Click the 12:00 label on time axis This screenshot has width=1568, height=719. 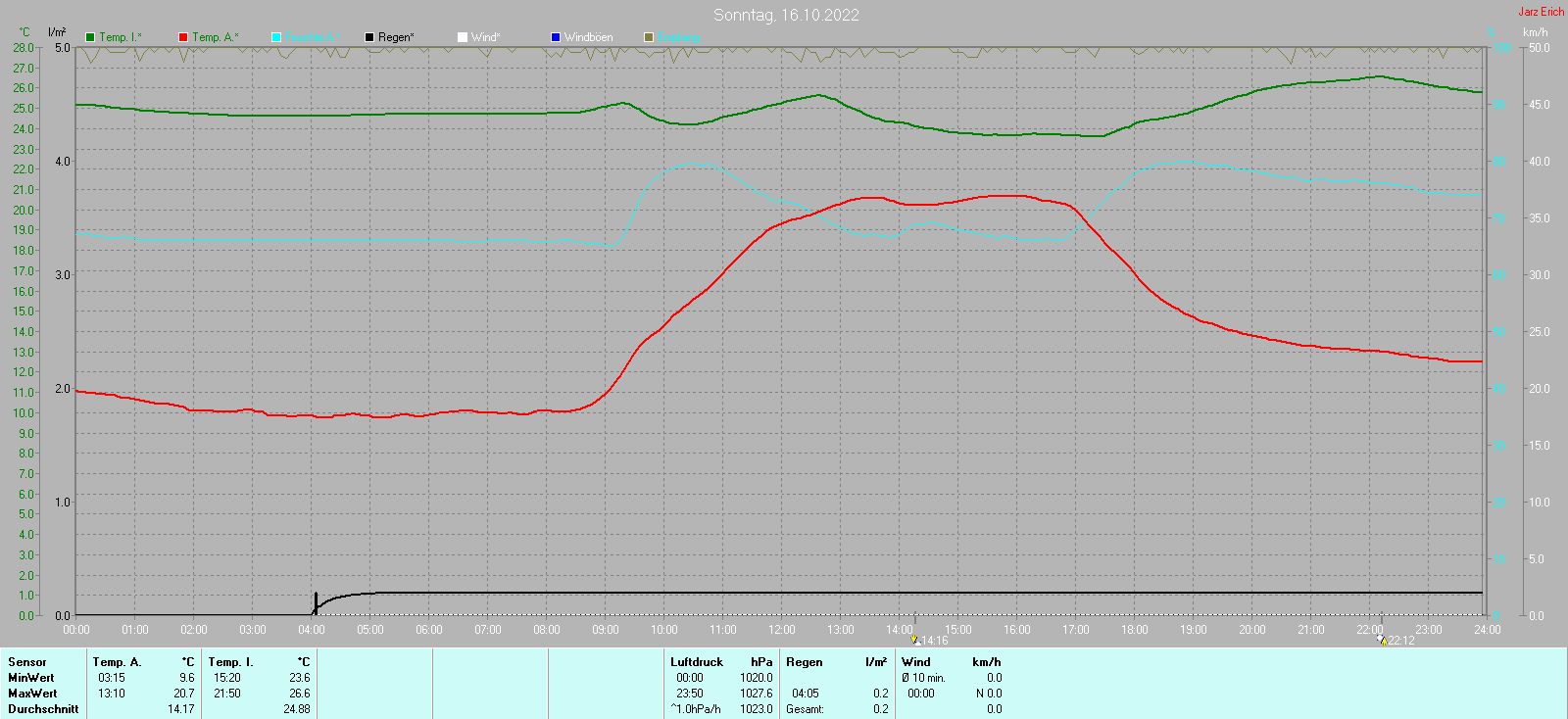782,630
